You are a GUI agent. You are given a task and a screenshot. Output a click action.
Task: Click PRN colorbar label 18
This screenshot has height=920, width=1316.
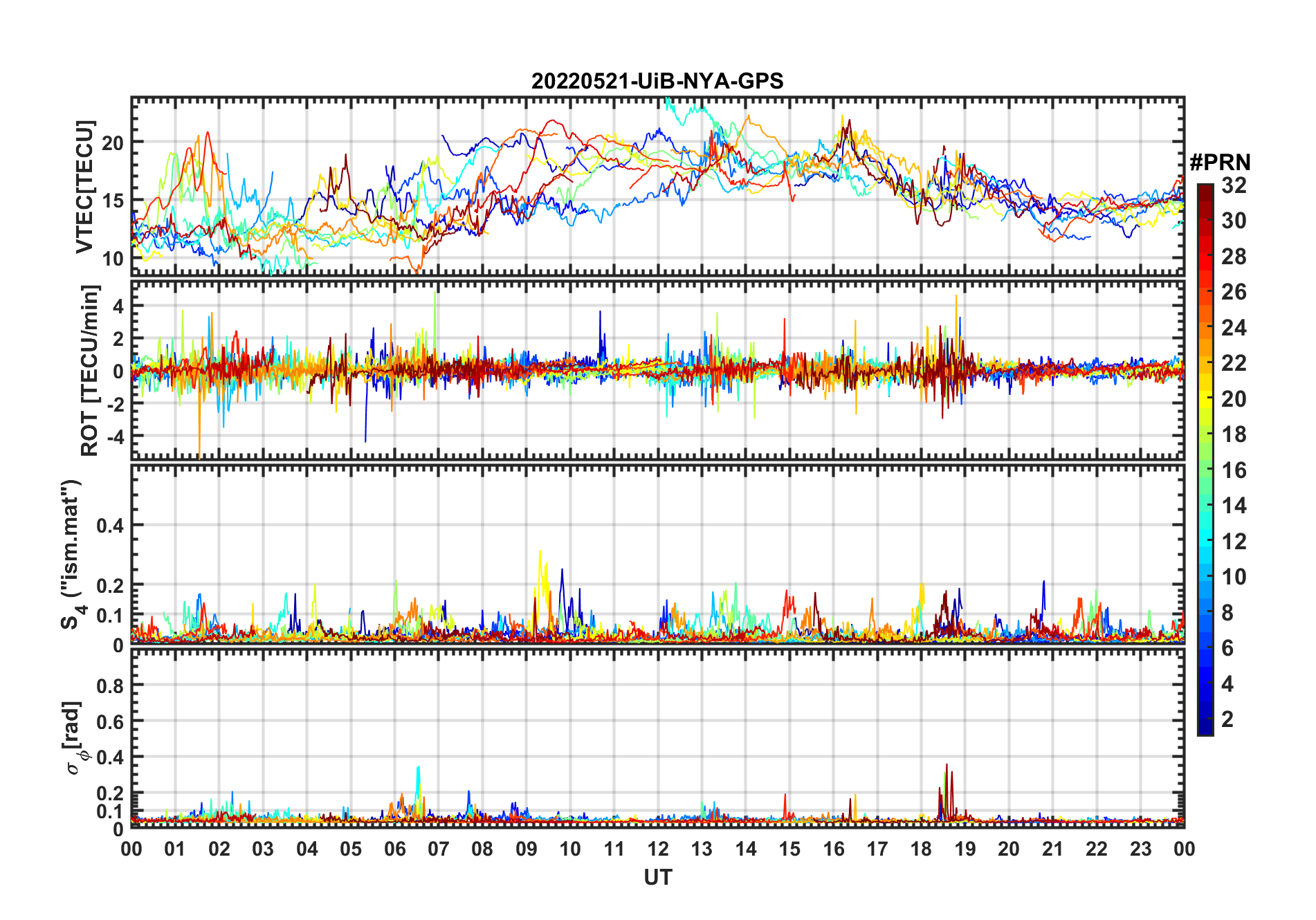tap(1234, 434)
